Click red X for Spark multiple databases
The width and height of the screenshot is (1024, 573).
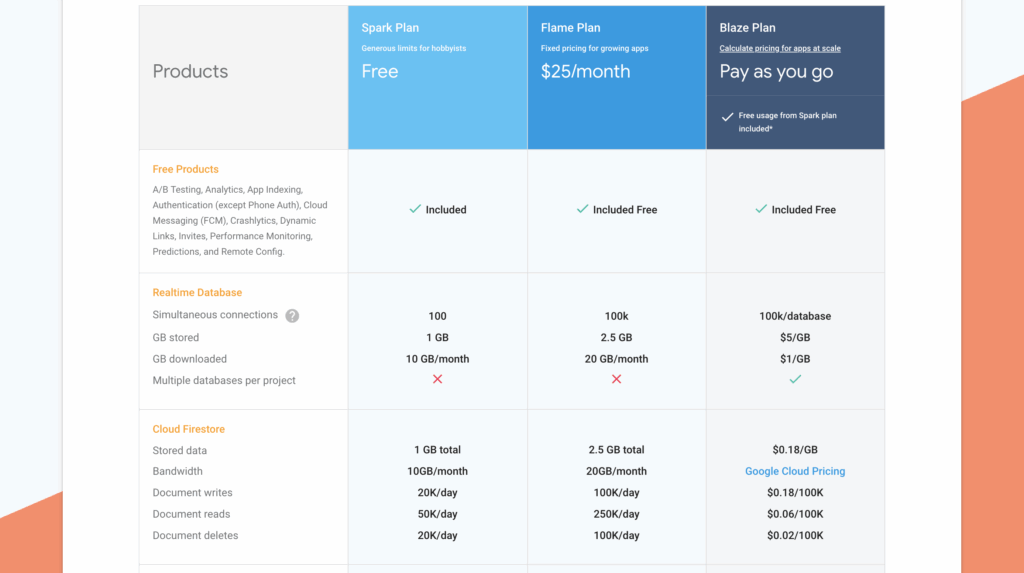(x=437, y=379)
